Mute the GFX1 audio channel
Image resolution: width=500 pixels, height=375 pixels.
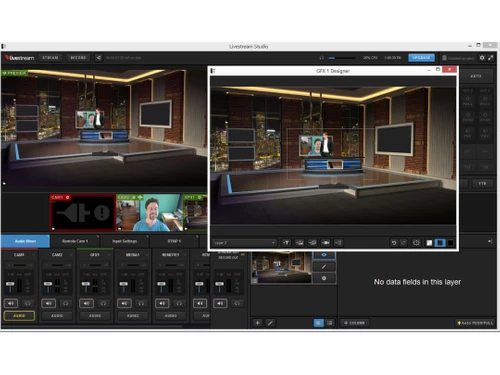[x=86, y=303]
